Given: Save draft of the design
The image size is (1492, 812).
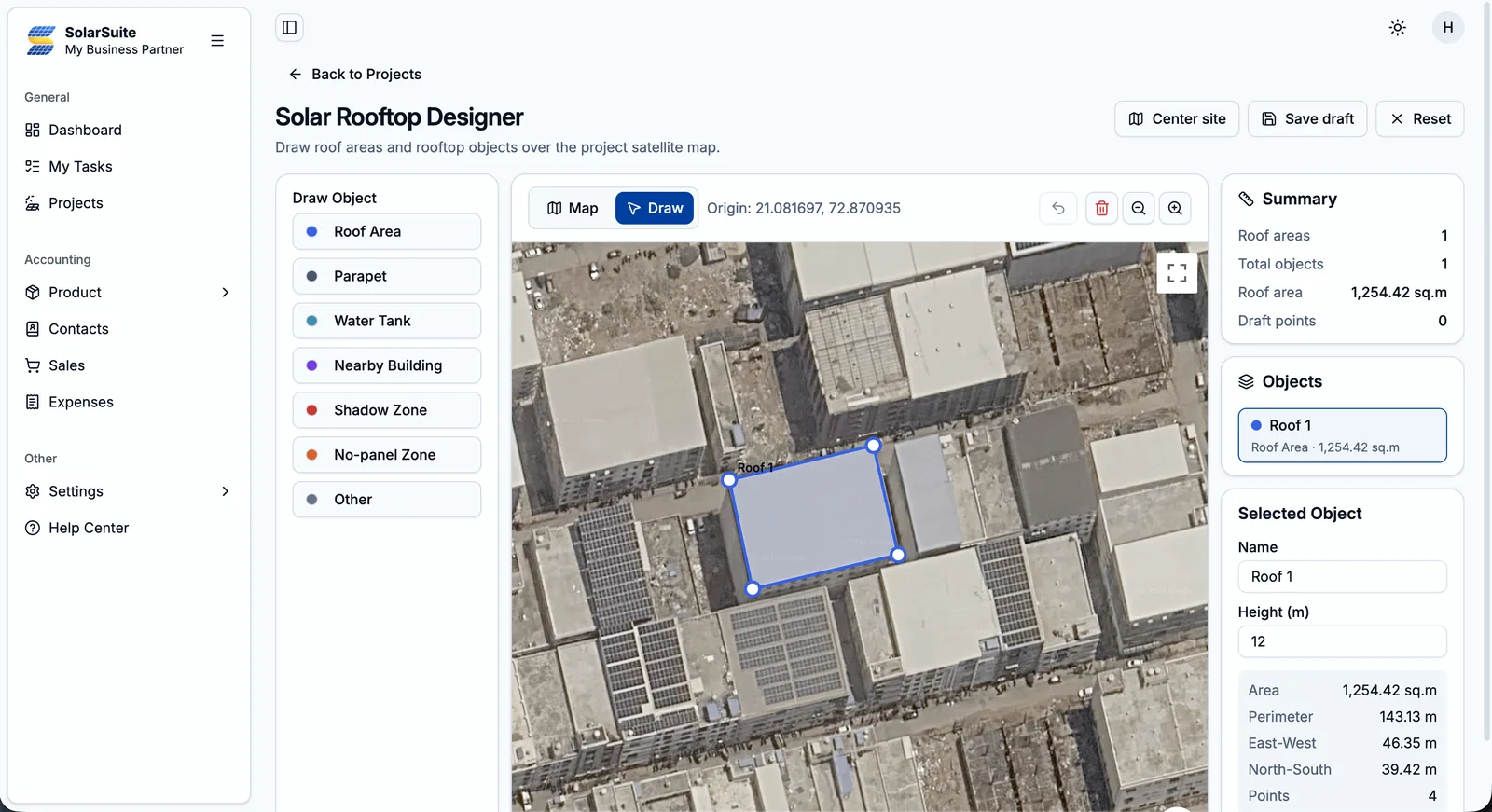Looking at the screenshot, I should 1307,119.
